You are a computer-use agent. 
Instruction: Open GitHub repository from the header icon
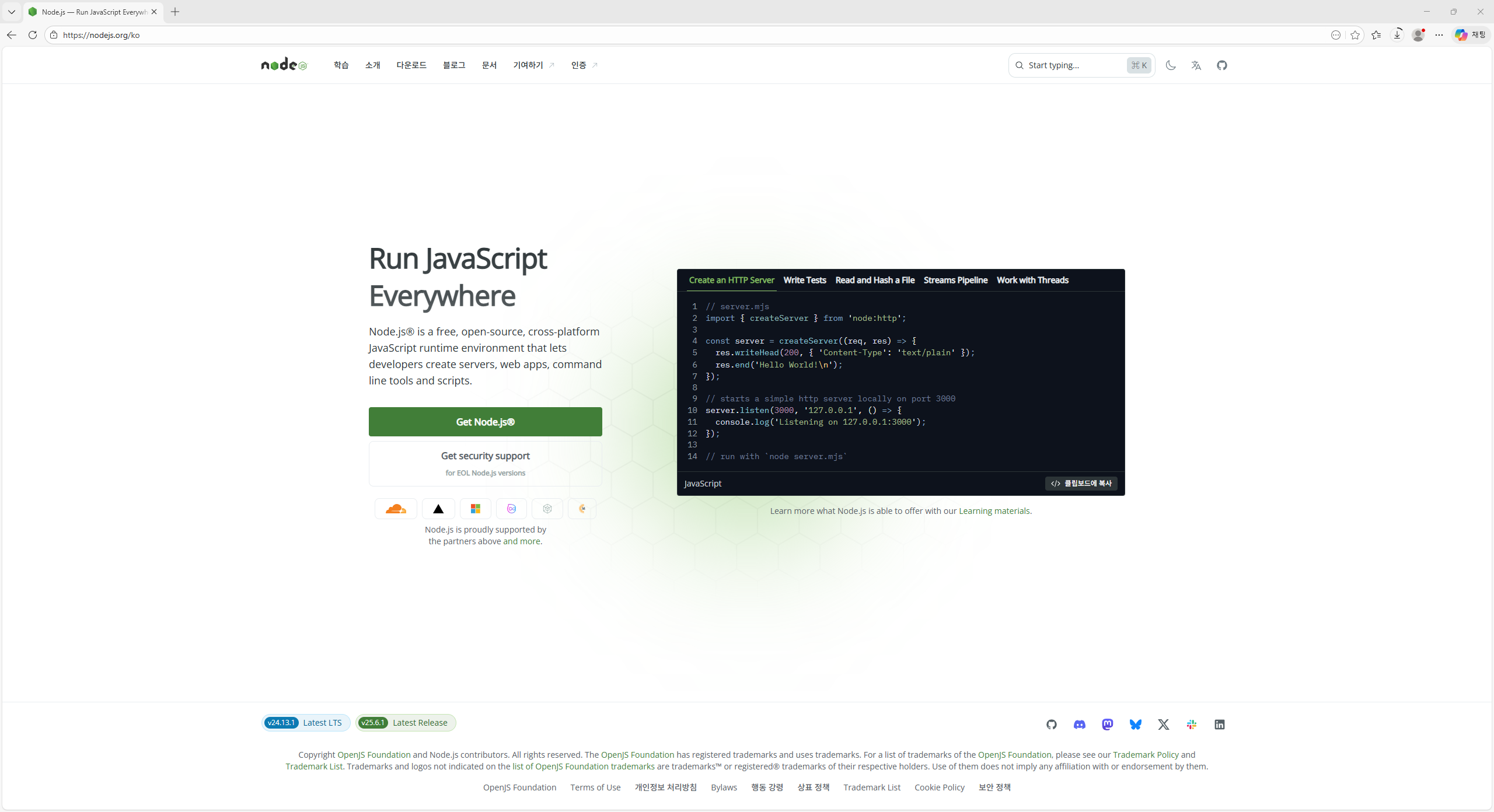click(x=1222, y=65)
